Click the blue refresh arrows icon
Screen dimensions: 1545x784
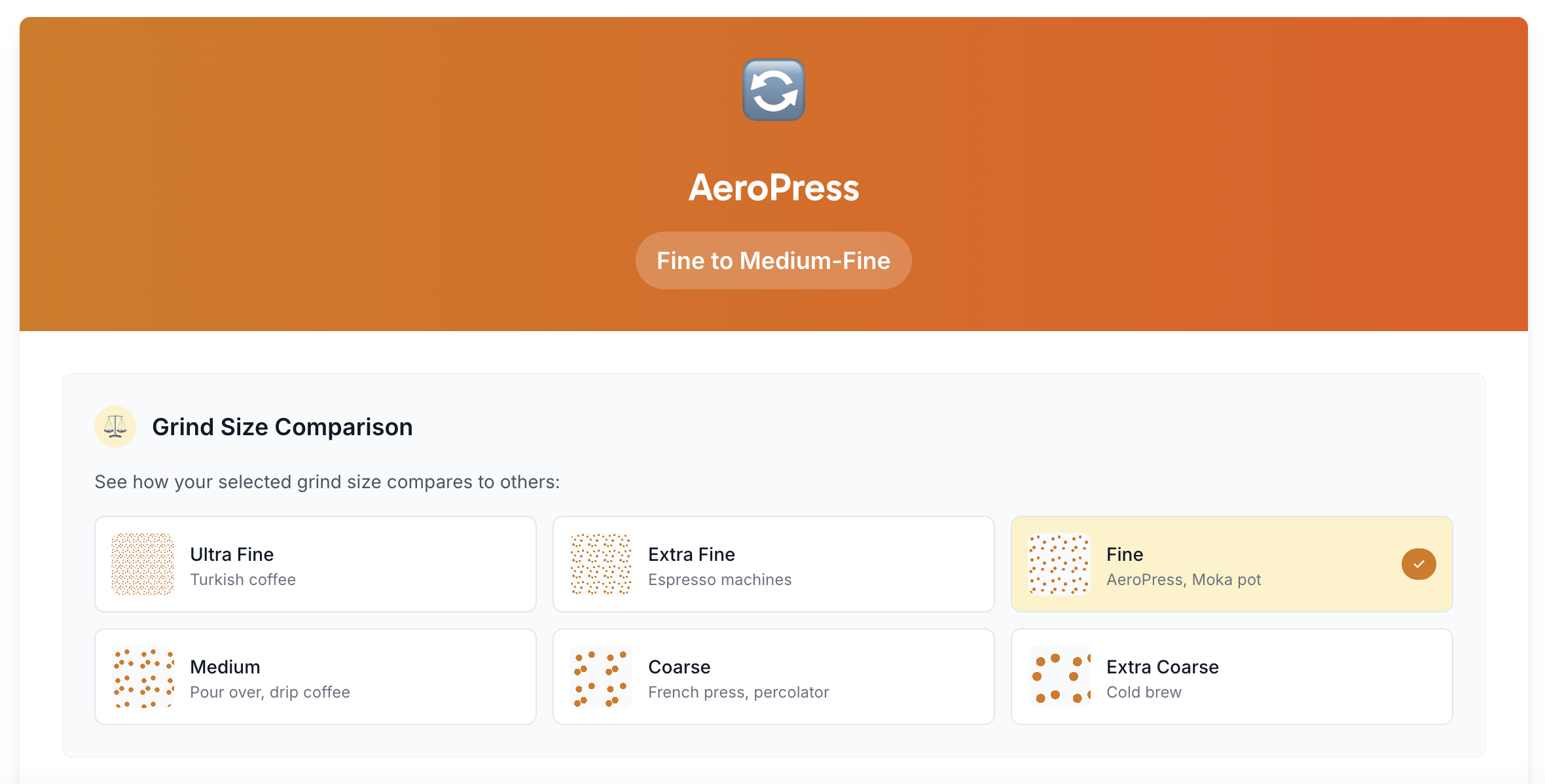(x=773, y=90)
